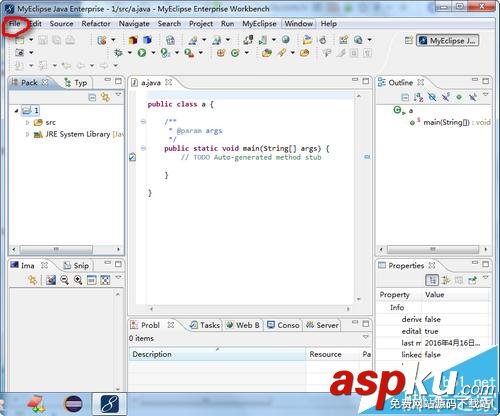Image resolution: width=500 pixels, height=416 pixels.
Task: Expand the src folder node
Action: pos(28,123)
